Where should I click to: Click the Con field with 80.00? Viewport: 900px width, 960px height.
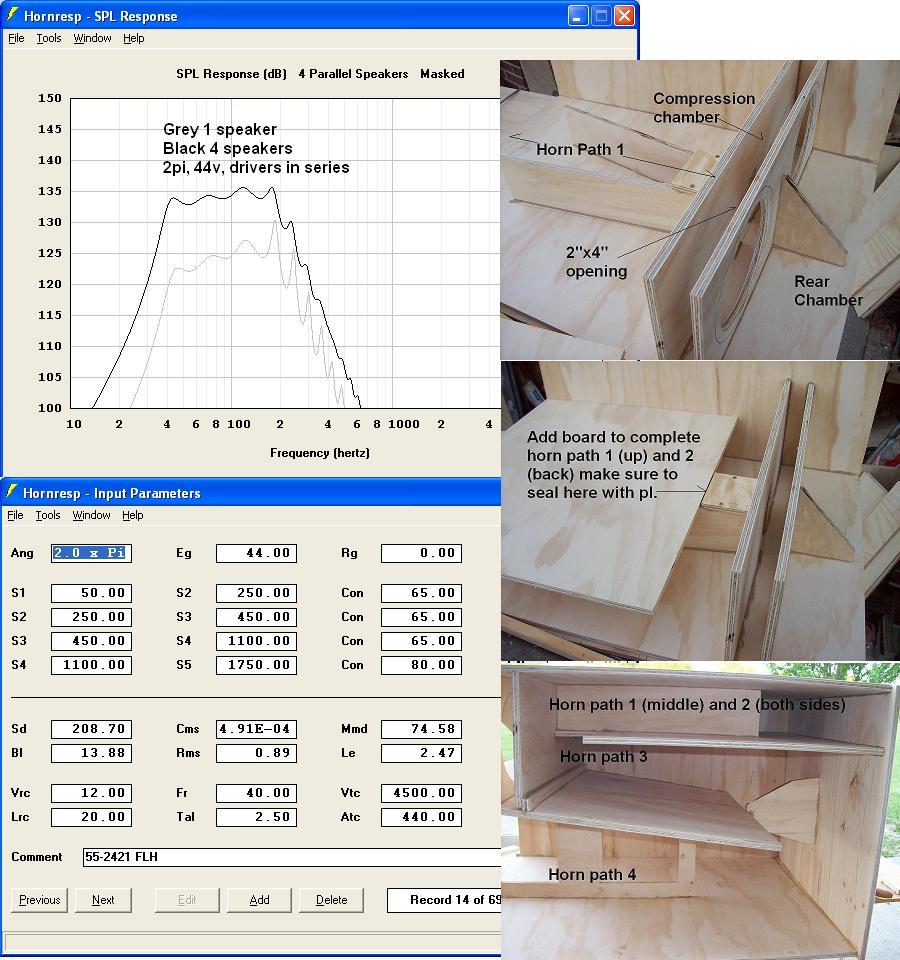[x=421, y=666]
